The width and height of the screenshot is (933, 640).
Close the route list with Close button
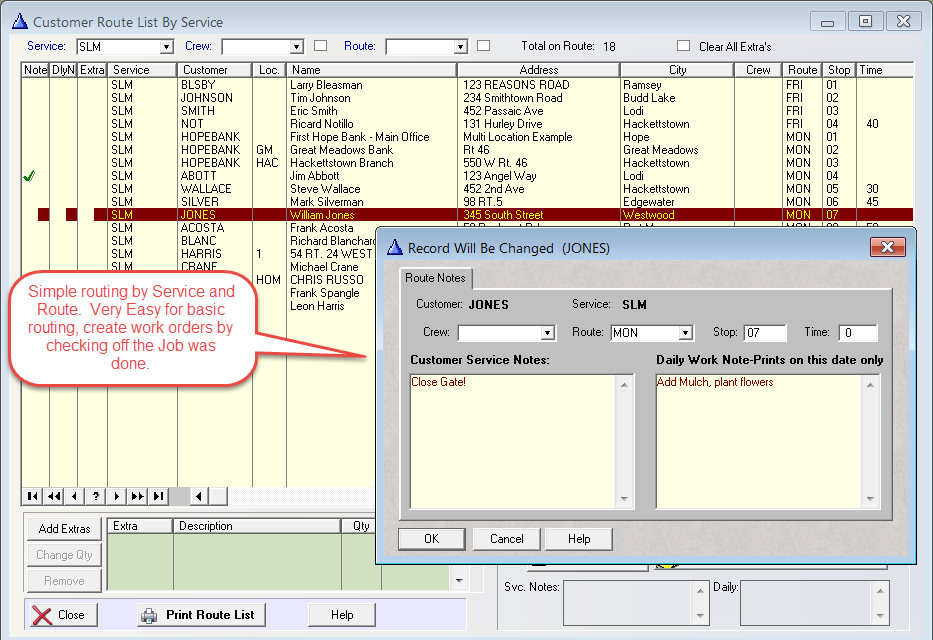(x=64, y=615)
